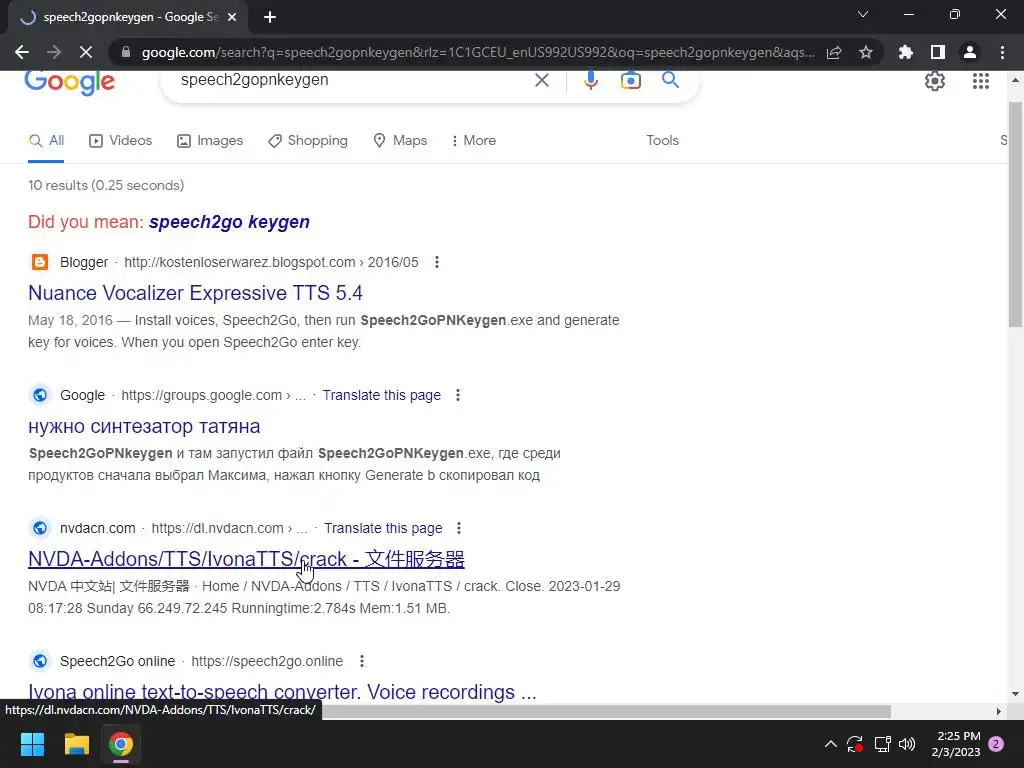The height and width of the screenshot is (768, 1024).
Task: Click the Blogger favicon of first result
Action: pyautogui.click(x=40, y=262)
